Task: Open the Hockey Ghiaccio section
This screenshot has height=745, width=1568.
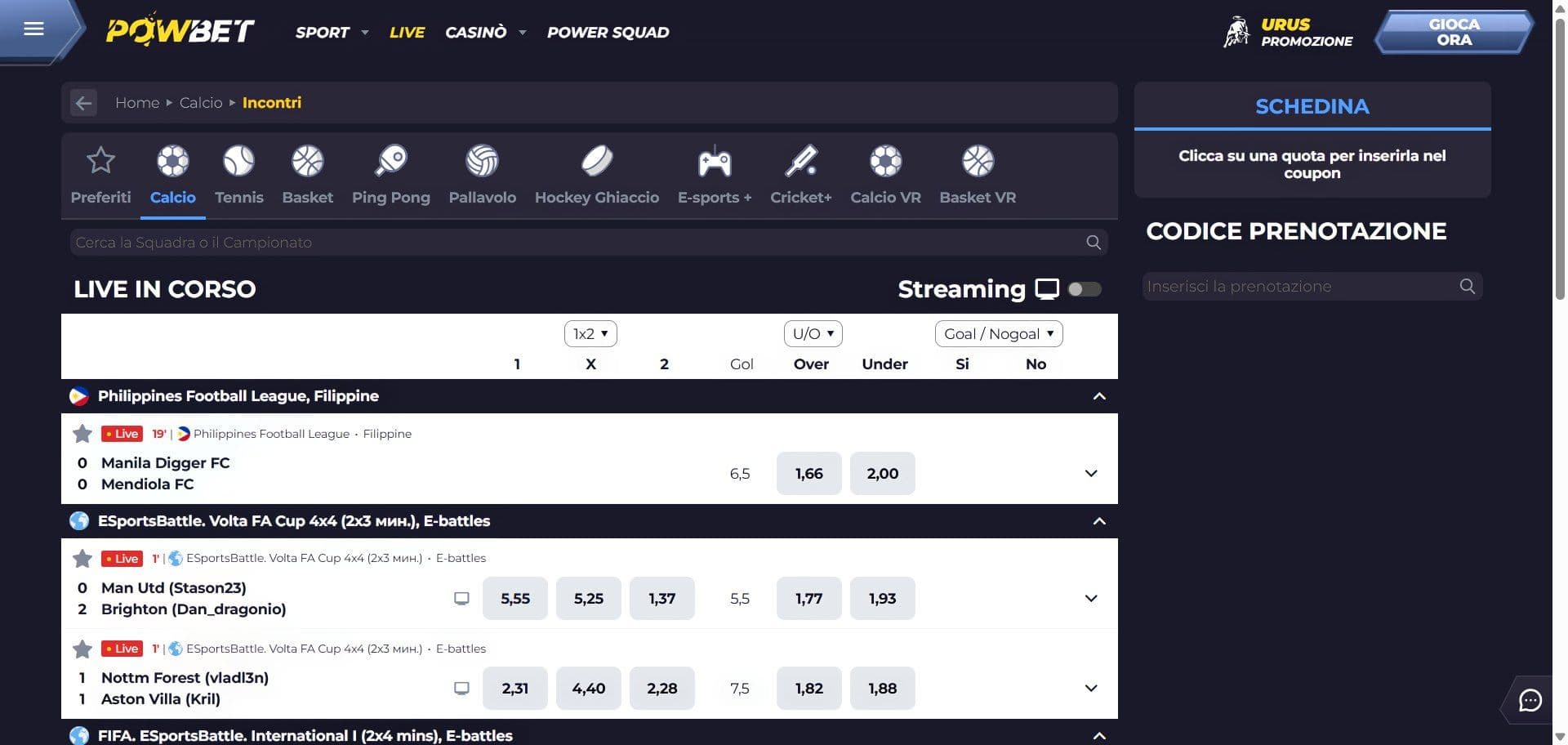Action: click(597, 160)
